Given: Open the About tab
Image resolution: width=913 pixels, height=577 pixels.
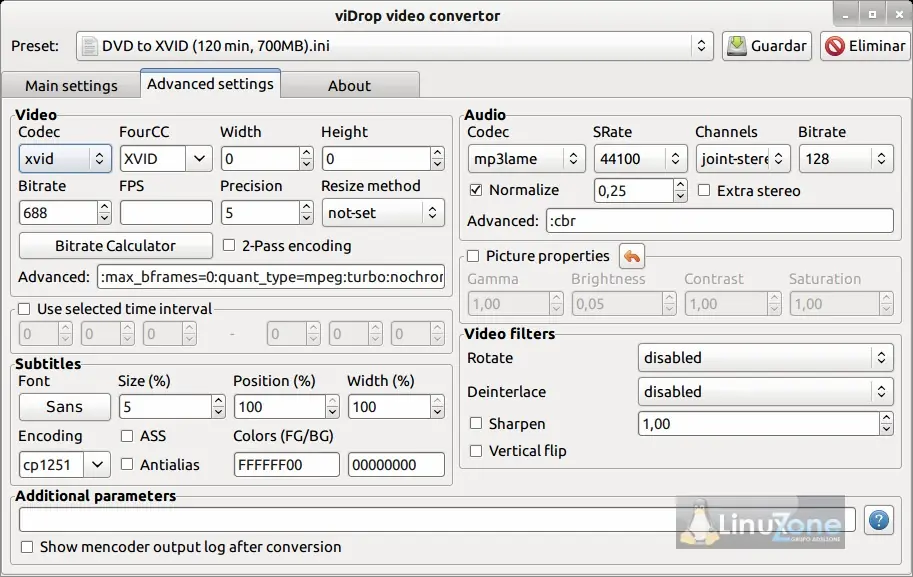Looking at the screenshot, I should pos(349,86).
